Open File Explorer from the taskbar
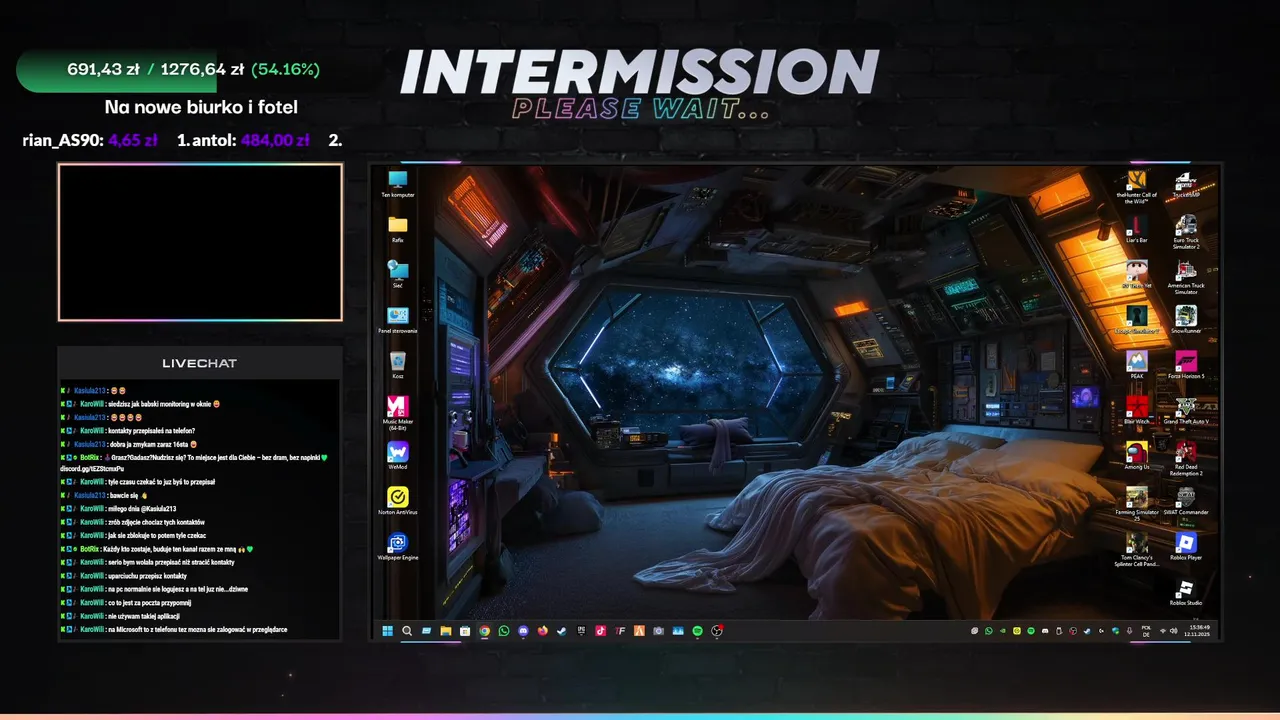This screenshot has width=1280, height=720. point(446,631)
